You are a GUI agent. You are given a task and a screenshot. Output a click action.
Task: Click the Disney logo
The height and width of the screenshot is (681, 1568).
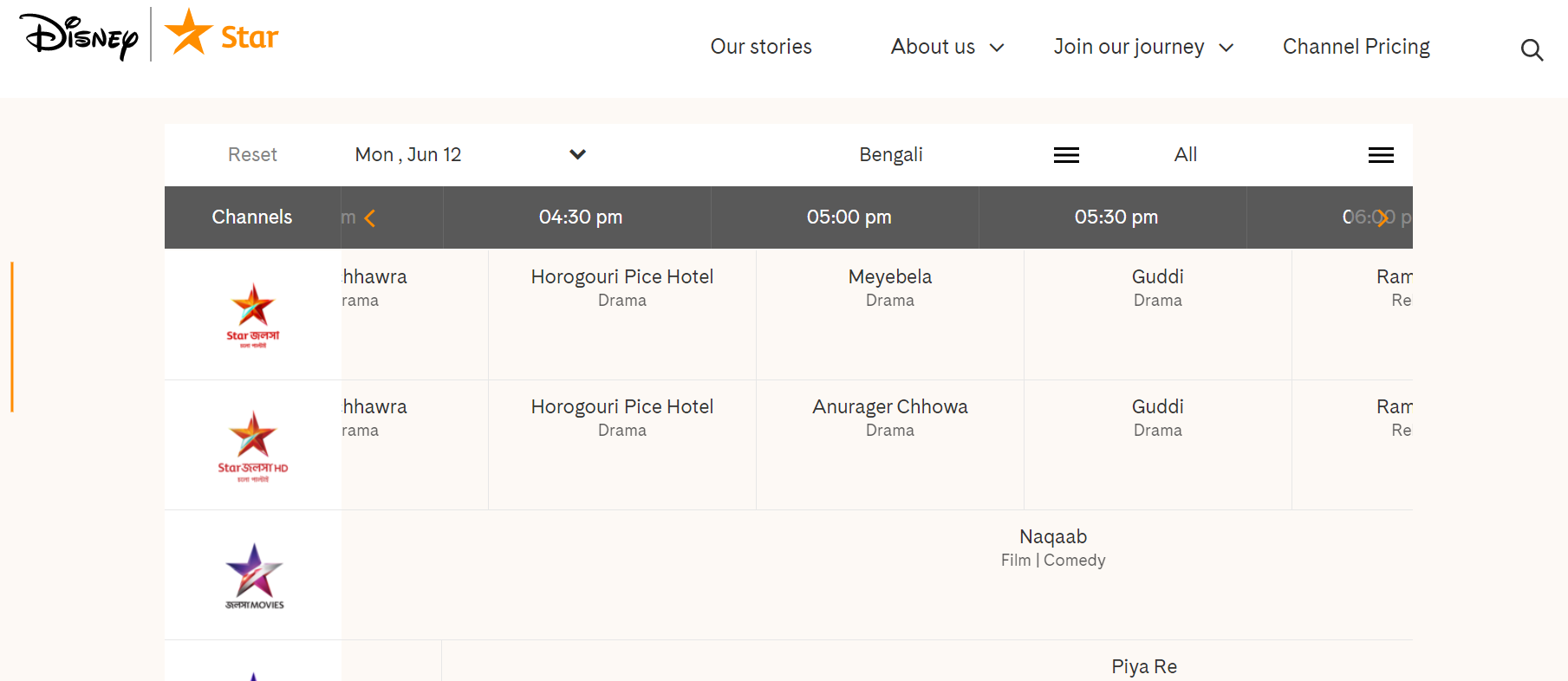(79, 36)
